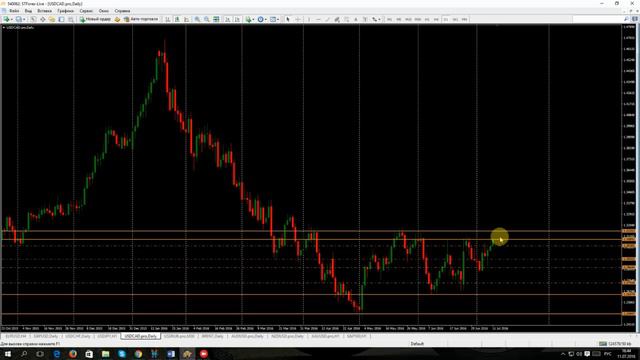Open the Strategy Tester icon
The height and width of the screenshot is (360, 640).
71,19
